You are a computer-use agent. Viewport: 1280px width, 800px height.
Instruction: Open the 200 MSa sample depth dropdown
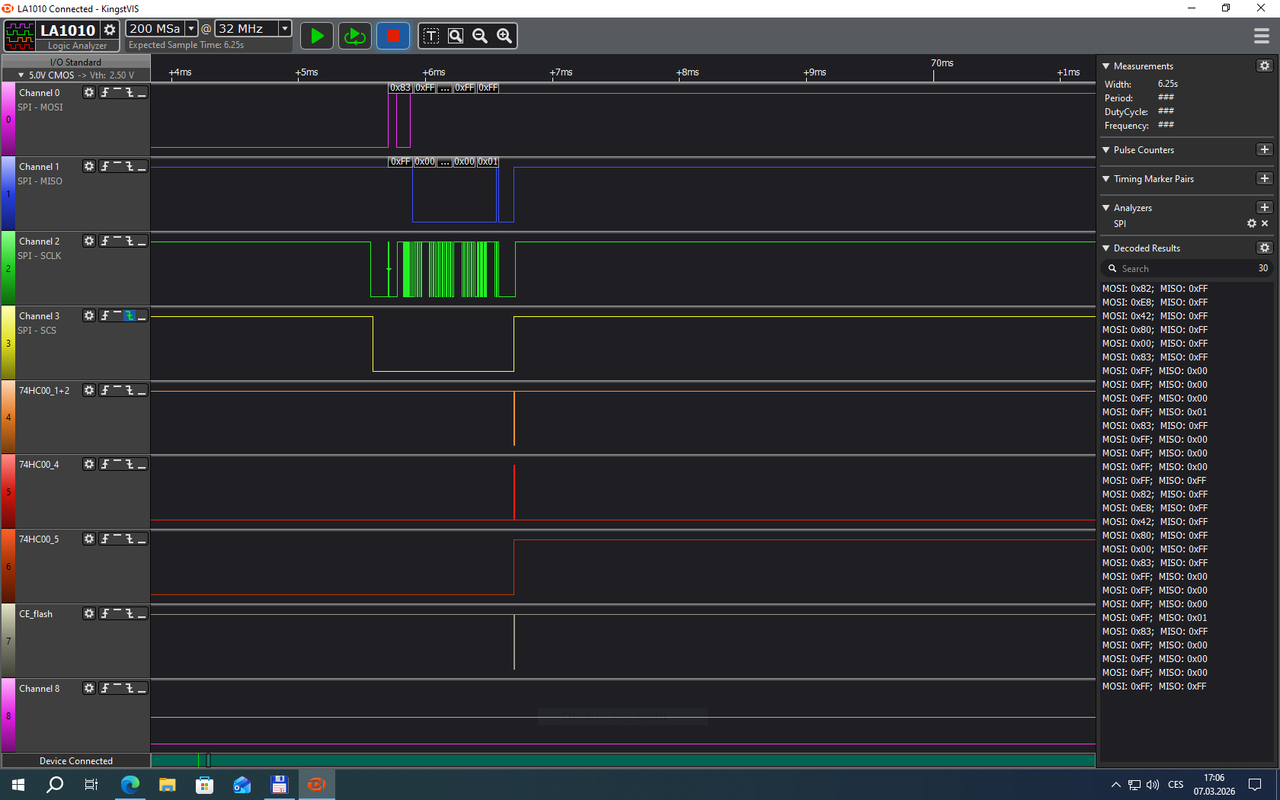click(192, 29)
